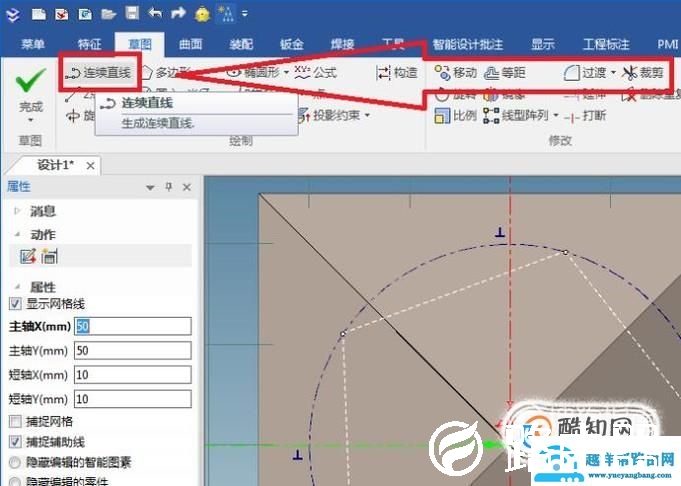Screen dimensions: 681x486
Task: Toggle the 构造 construction geometry tool
Action: (397, 73)
